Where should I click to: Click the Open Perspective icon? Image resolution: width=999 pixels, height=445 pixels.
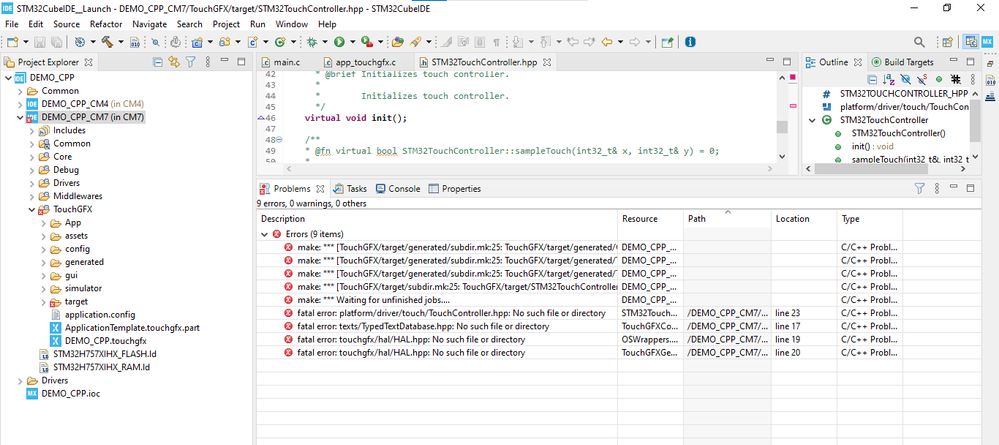(947, 42)
